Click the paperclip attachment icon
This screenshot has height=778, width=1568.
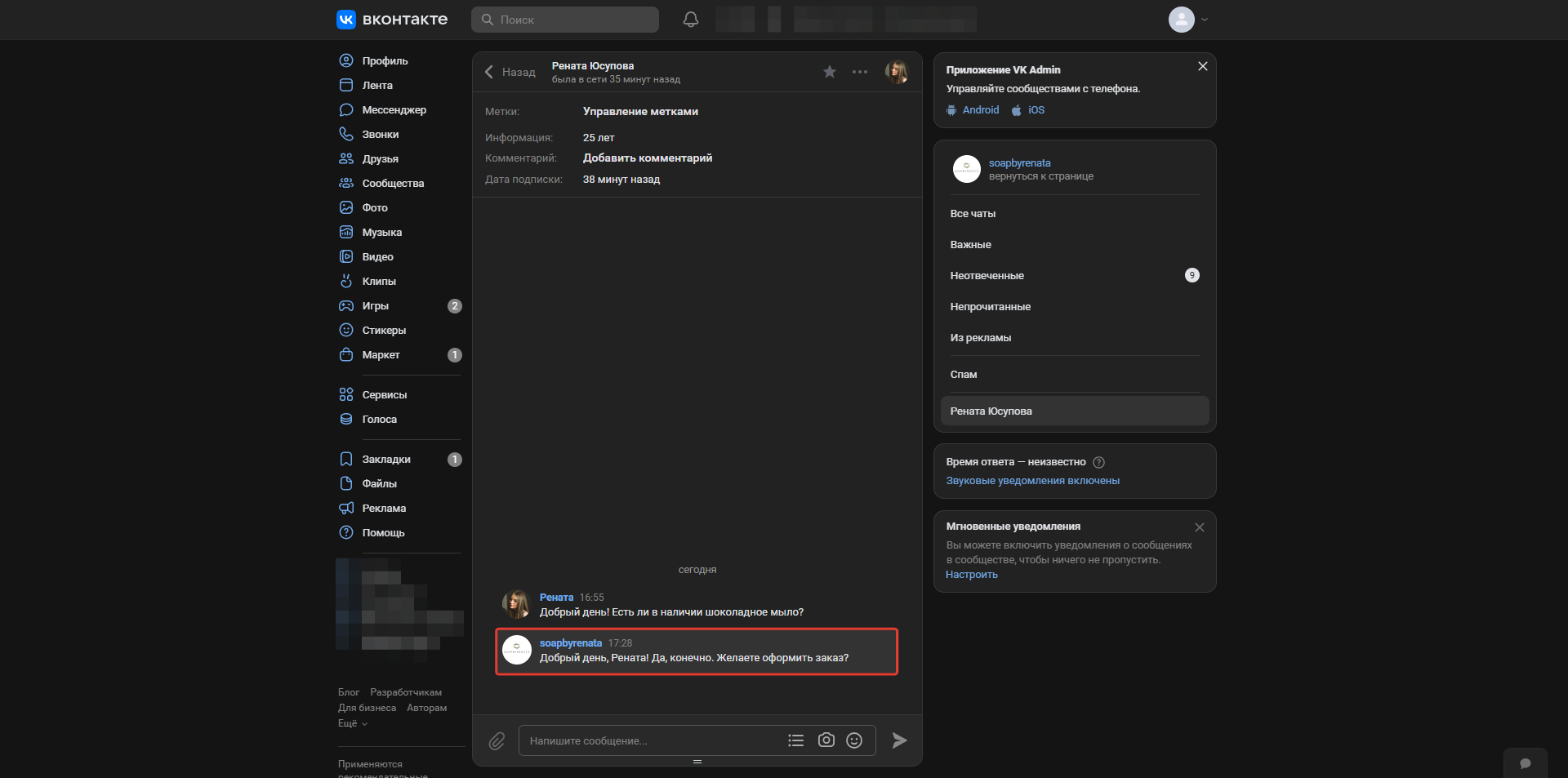click(497, 740)
